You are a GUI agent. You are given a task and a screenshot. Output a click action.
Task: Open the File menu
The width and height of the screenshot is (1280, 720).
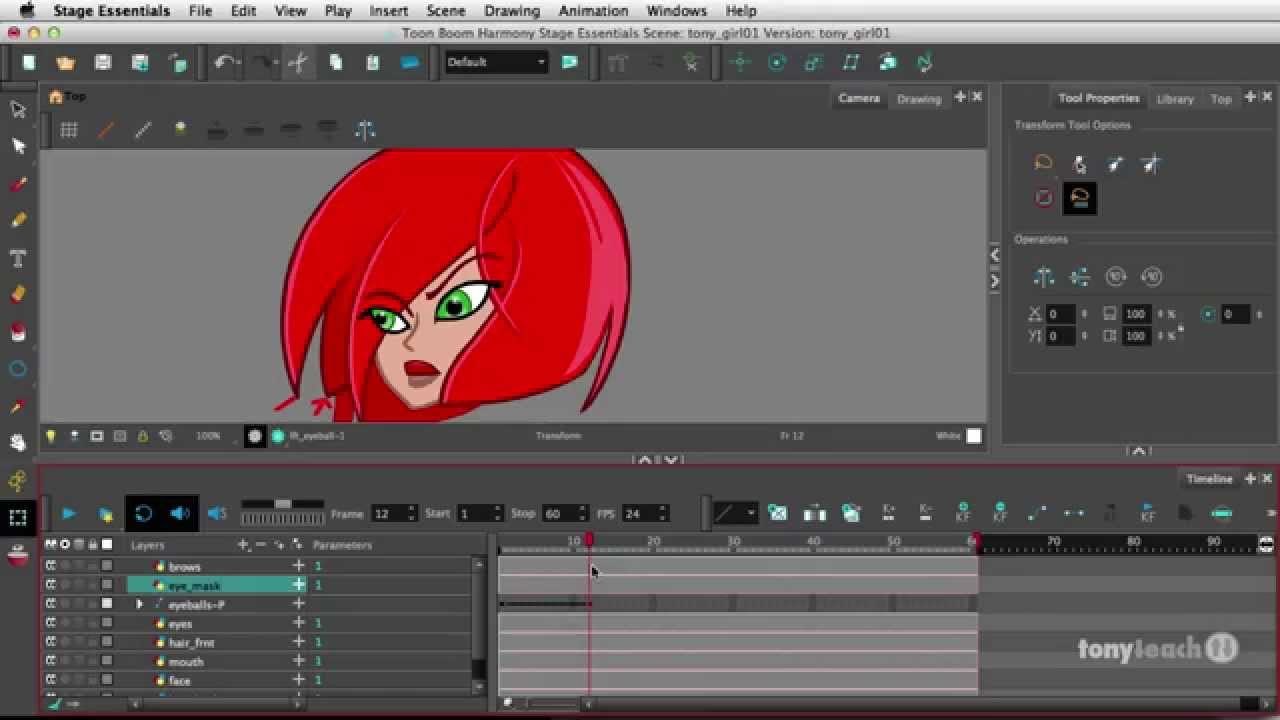[200, 11]
